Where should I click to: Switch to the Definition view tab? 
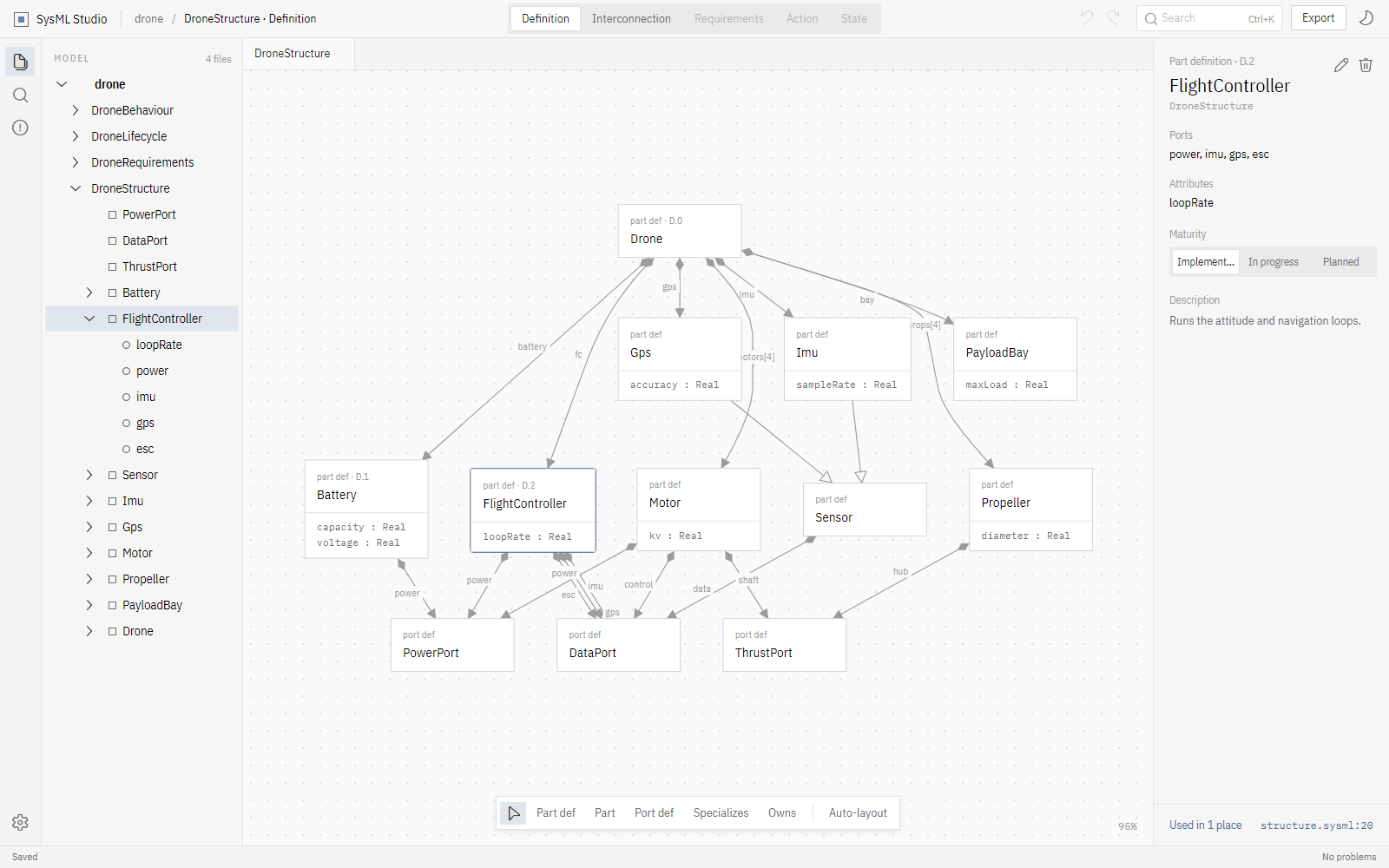[x=545, y=18]
